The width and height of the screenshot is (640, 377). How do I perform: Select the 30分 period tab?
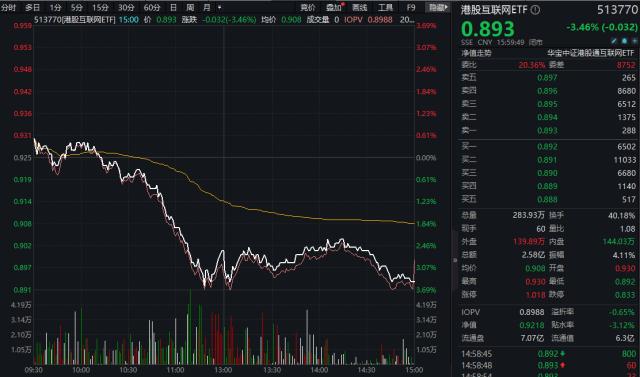point(126,7)
